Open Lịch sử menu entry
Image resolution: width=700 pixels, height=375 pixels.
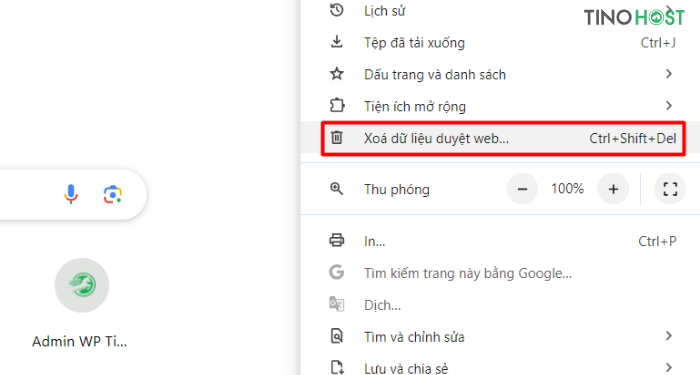click(x=500, y=10)
